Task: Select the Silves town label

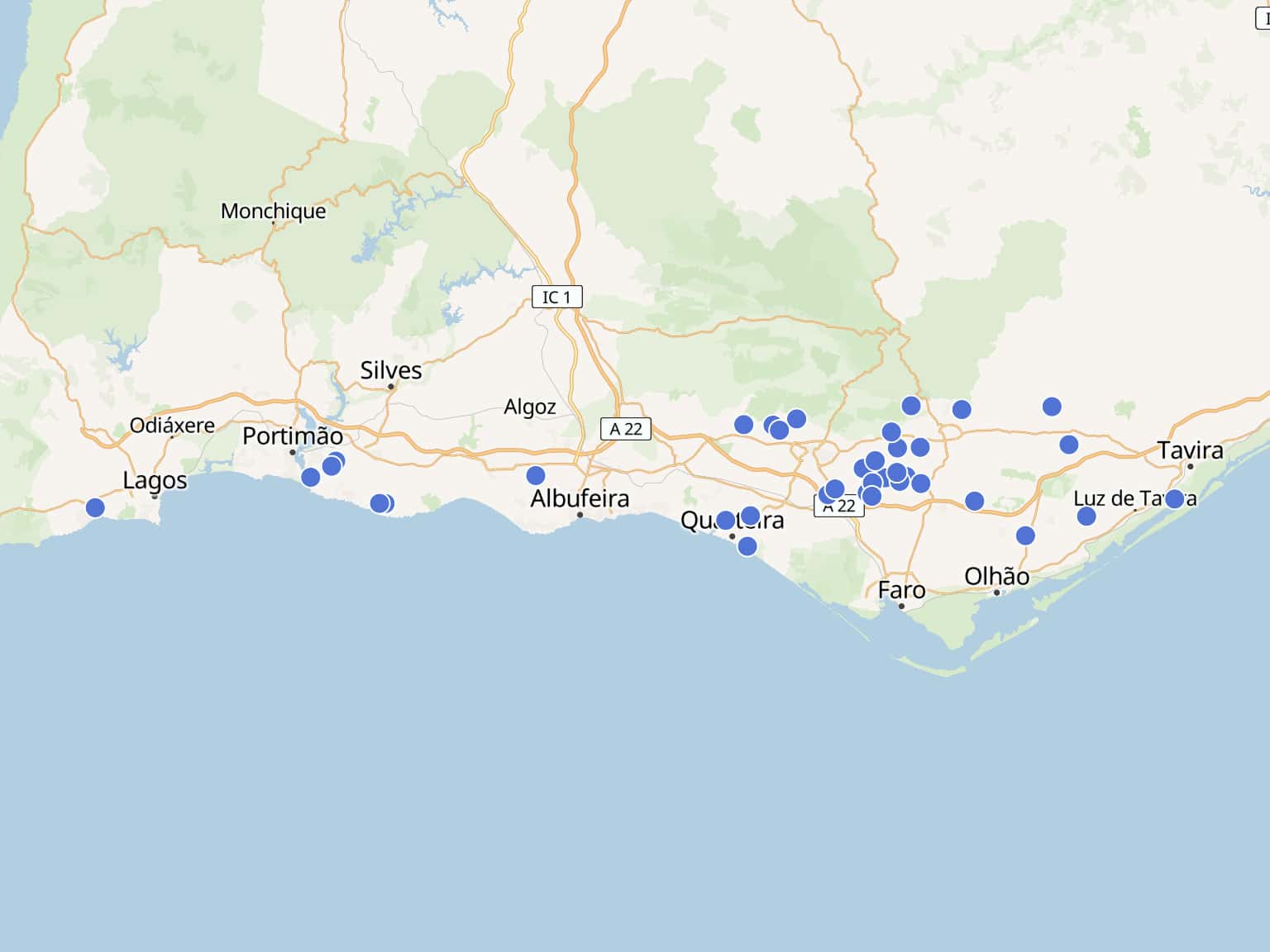Action: coord(391,370)
